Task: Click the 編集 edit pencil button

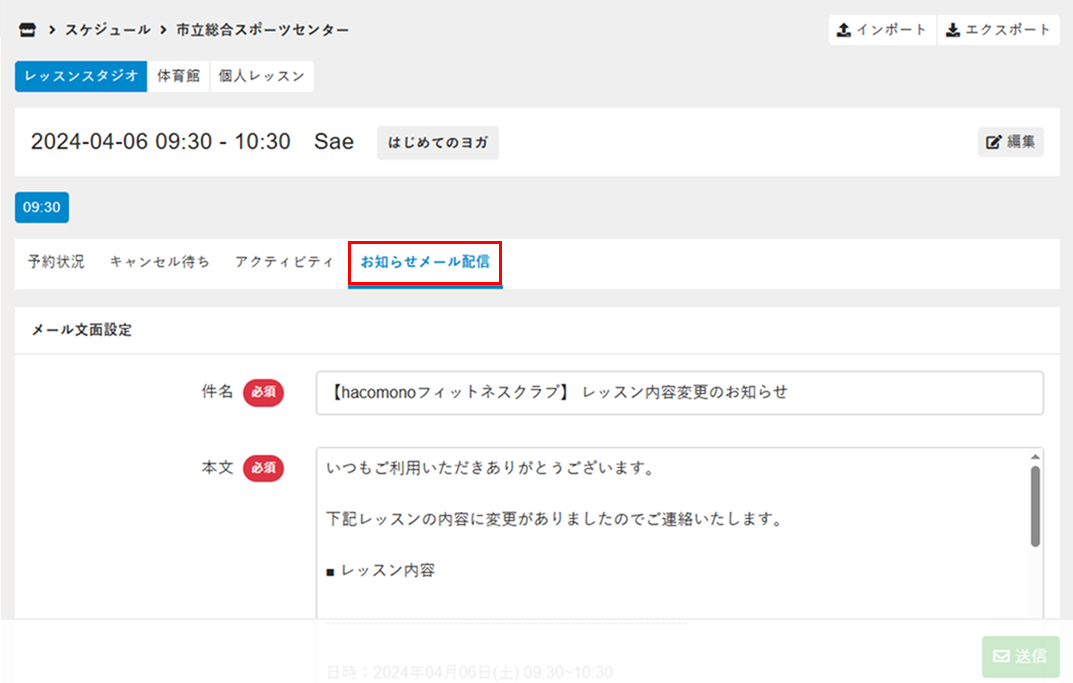Action: [x=1010, y=142]
